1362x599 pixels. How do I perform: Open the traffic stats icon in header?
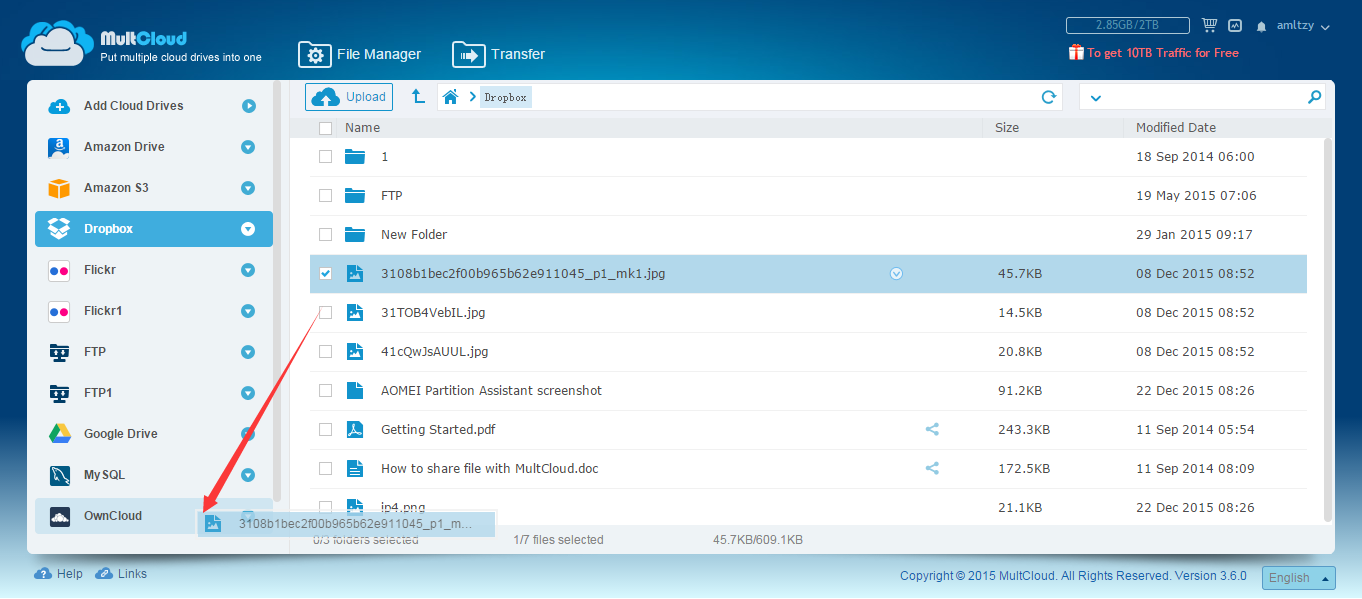click(1235, 26)
